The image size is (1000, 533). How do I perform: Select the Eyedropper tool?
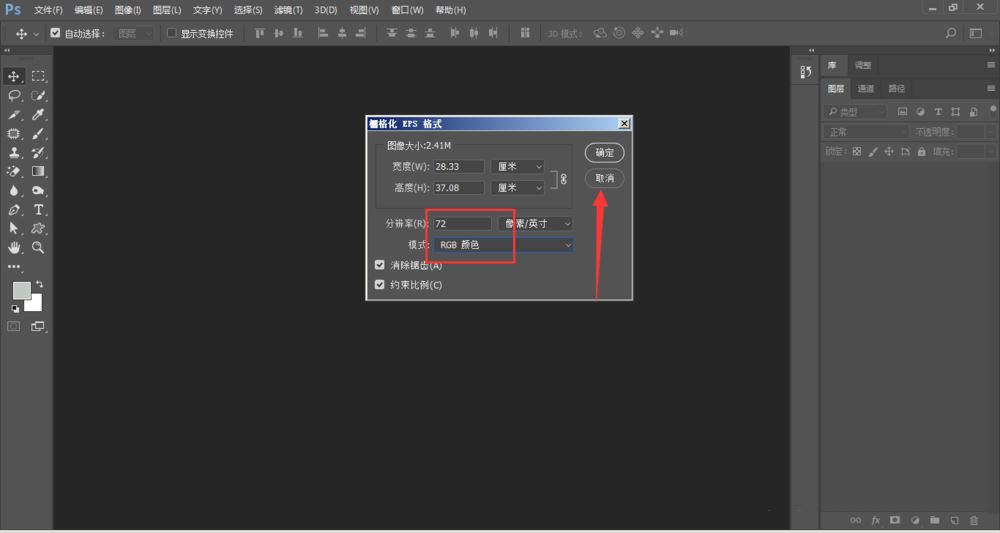pos(38,115)
